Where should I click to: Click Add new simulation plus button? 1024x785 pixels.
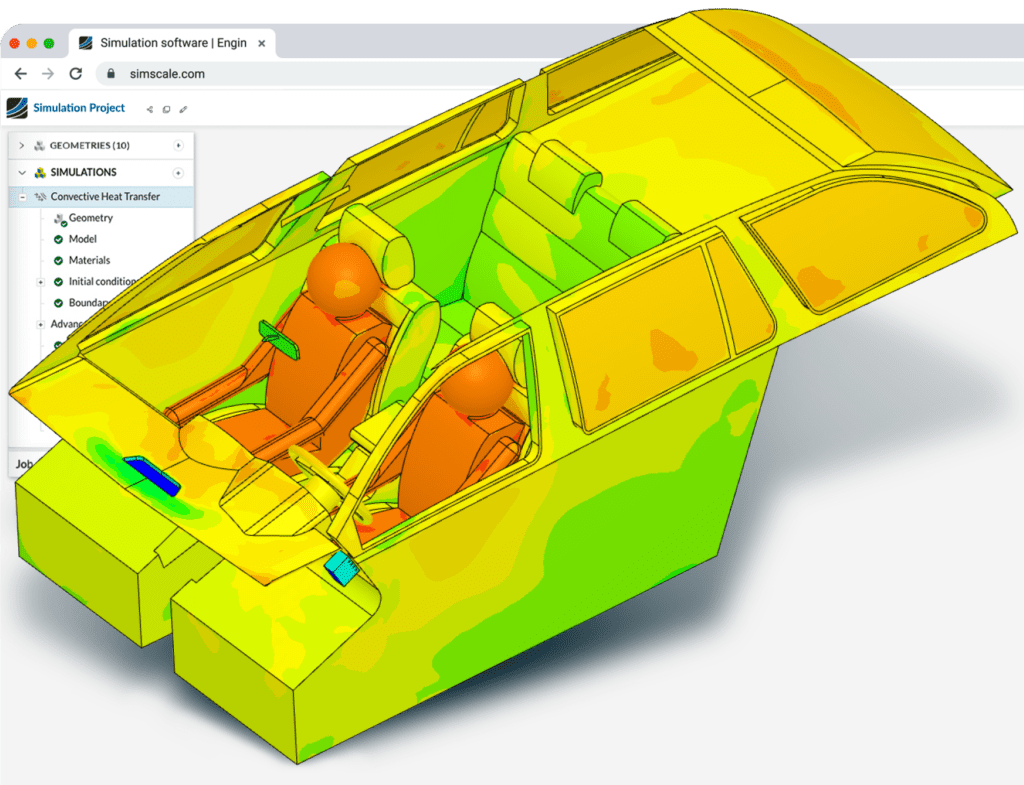point(178,171)
